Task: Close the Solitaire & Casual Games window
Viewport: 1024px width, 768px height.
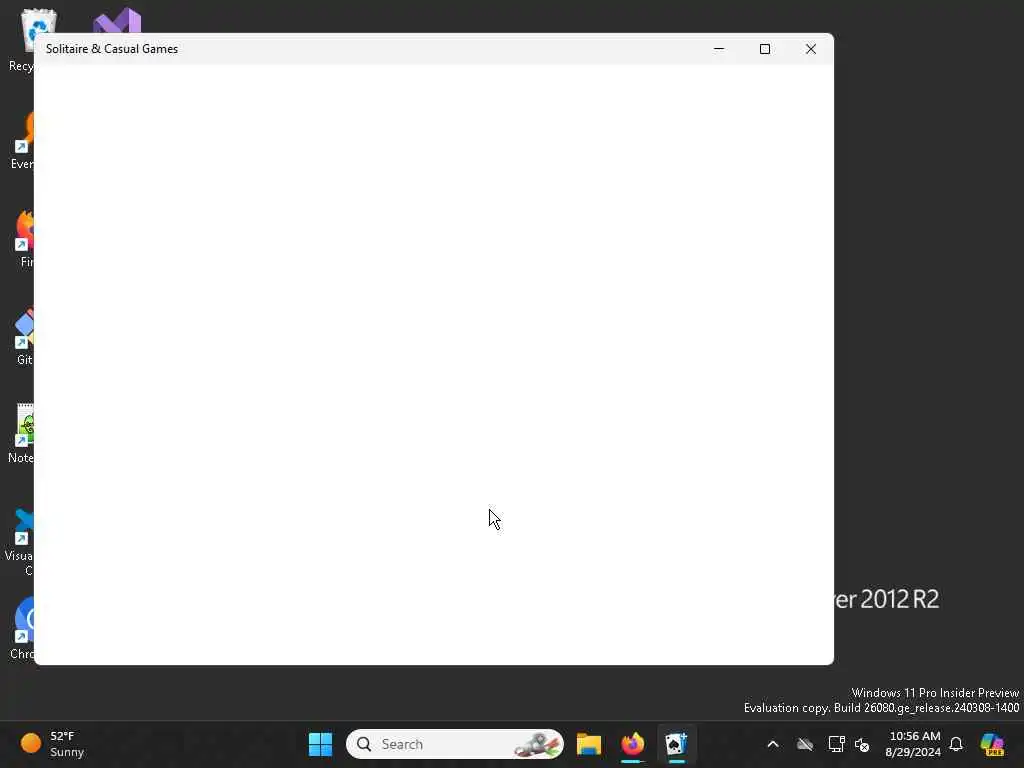Action: tap(810, 49)
